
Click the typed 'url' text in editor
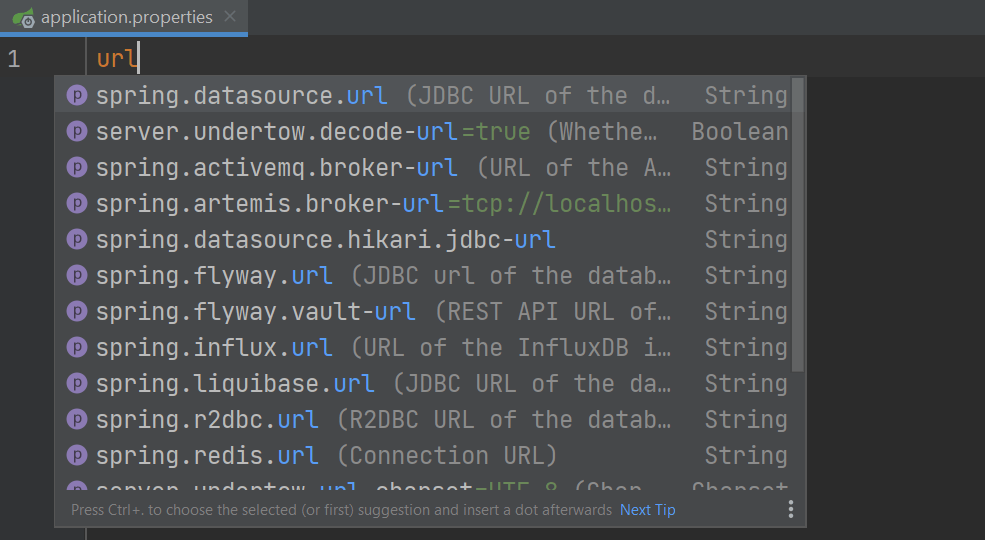pos(116,59)
